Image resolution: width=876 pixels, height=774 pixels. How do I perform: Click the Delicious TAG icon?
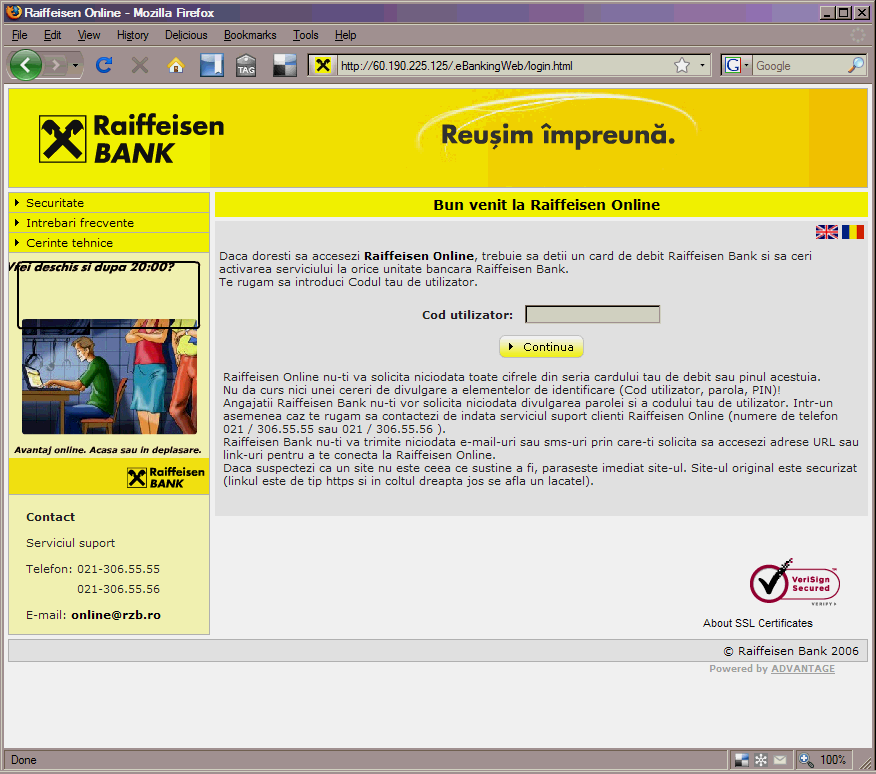click(246, 65)
